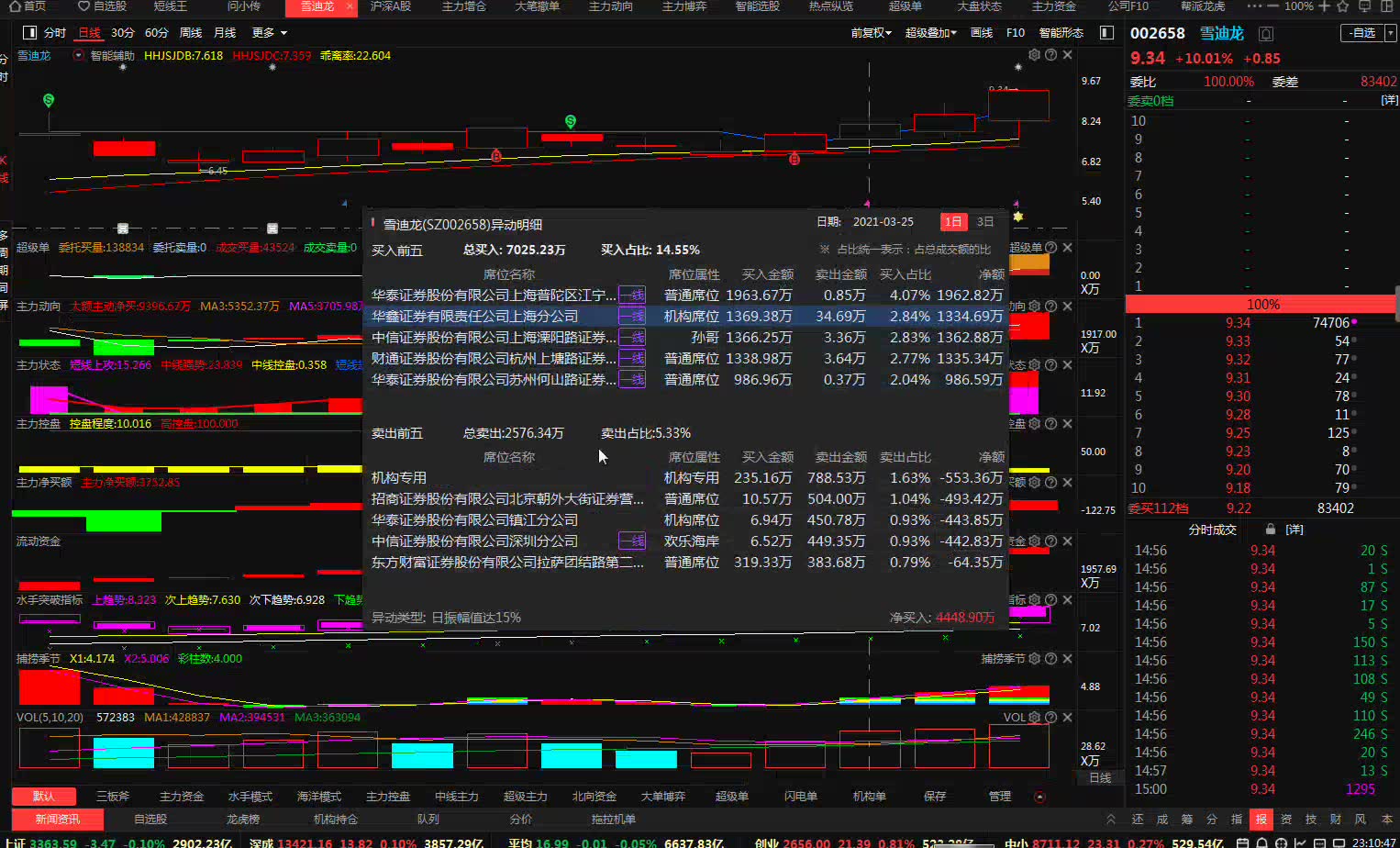Open the -自选 dropdown arrow
The image size is (1400, 848).
coord(1390,33)
